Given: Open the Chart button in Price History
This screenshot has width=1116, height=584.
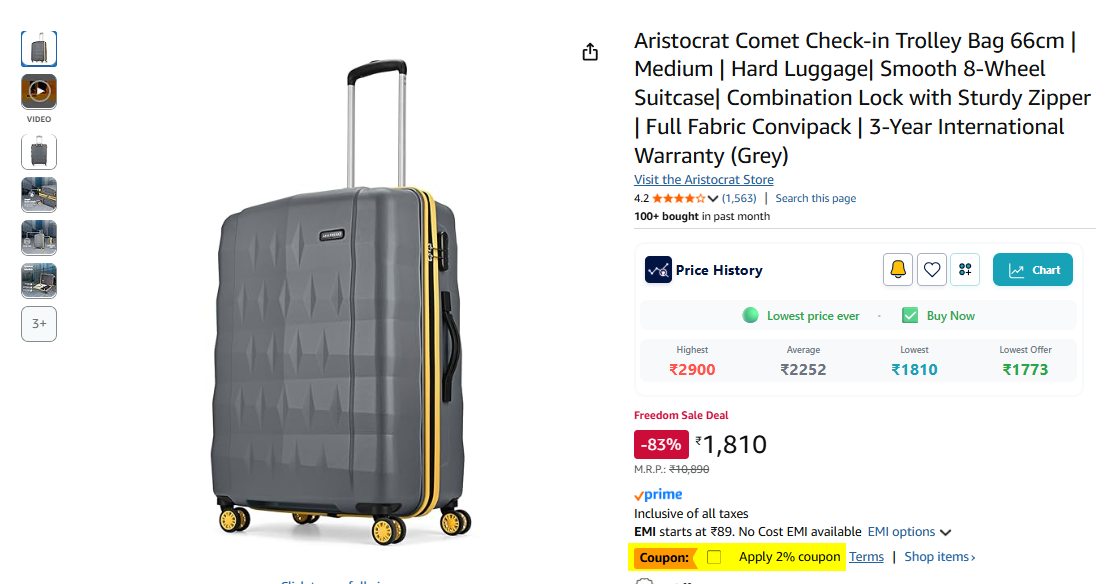Looking at the screenshot, I should pyautogui.click(x=1033, y=270).
